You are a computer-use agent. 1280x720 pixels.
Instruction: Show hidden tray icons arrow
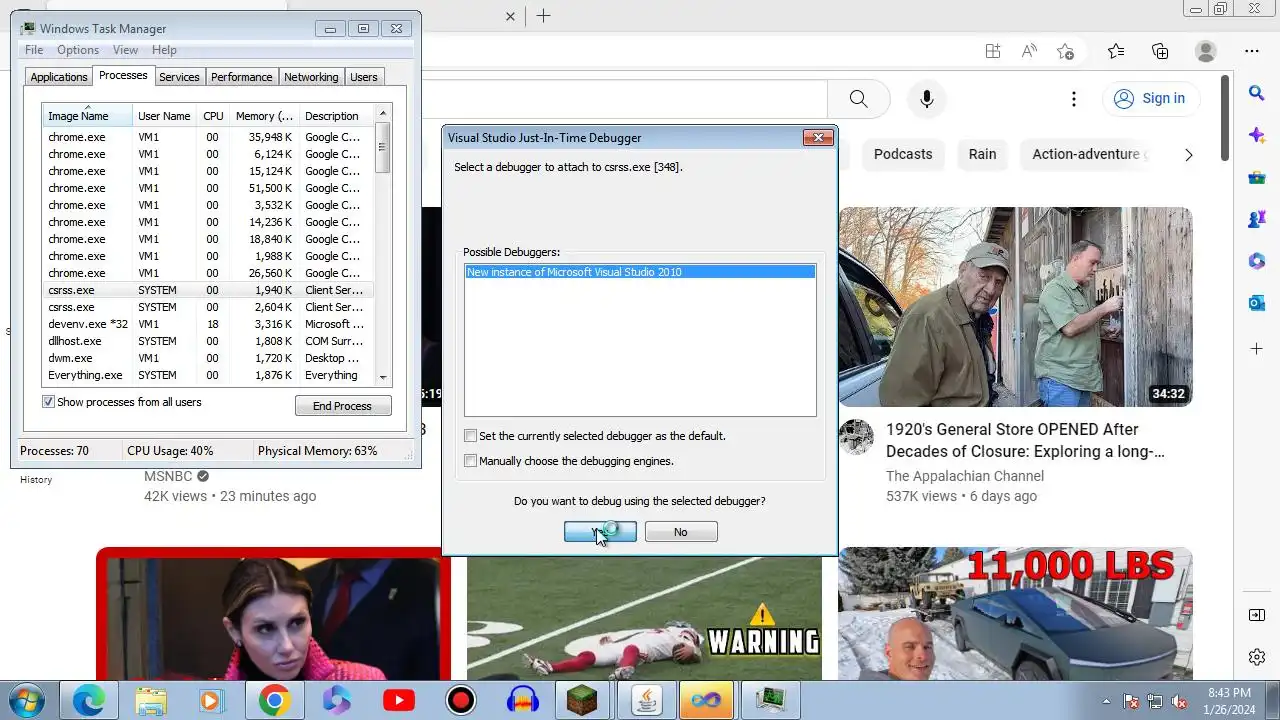click(x=1106, y=701)
